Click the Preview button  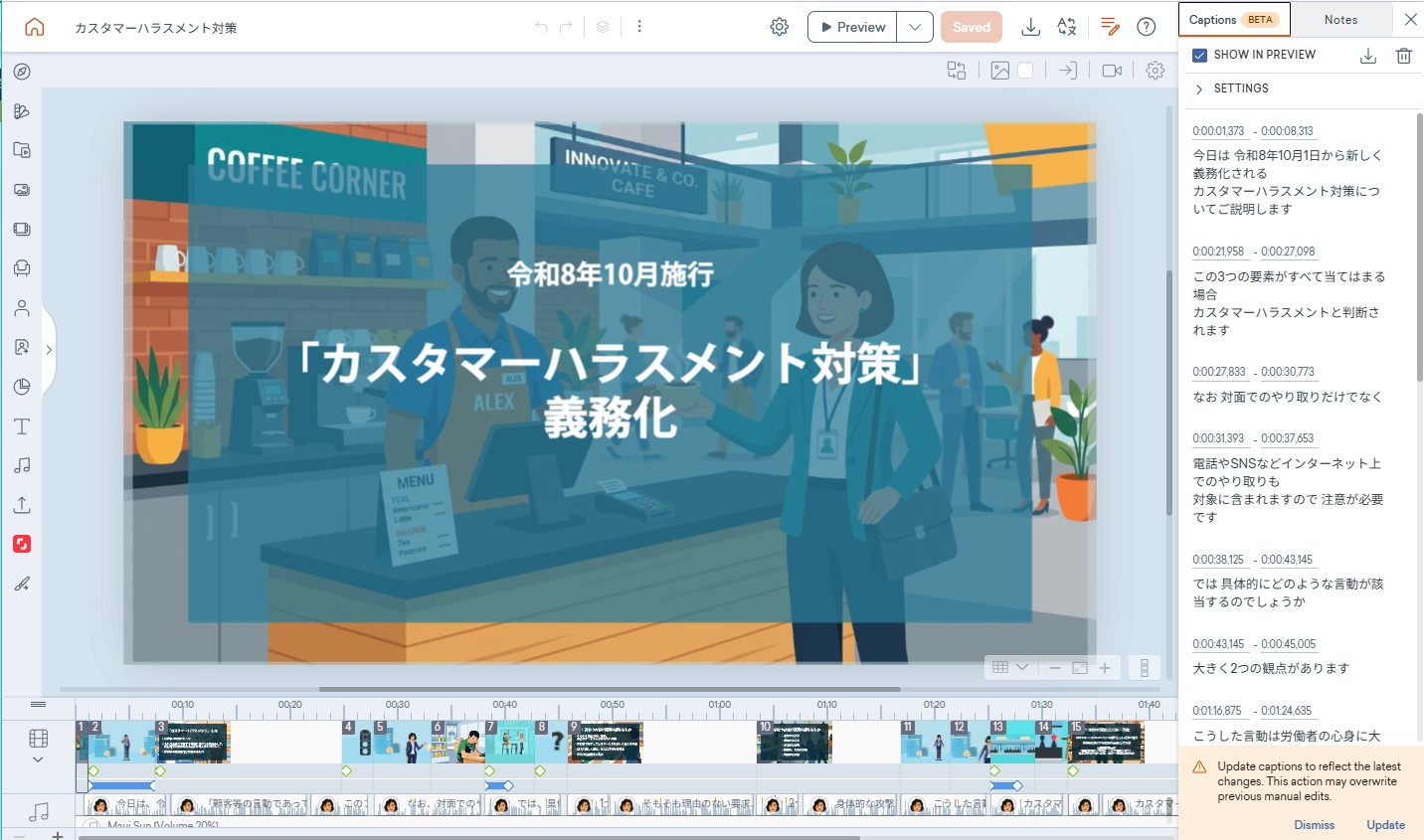(852, 27)
